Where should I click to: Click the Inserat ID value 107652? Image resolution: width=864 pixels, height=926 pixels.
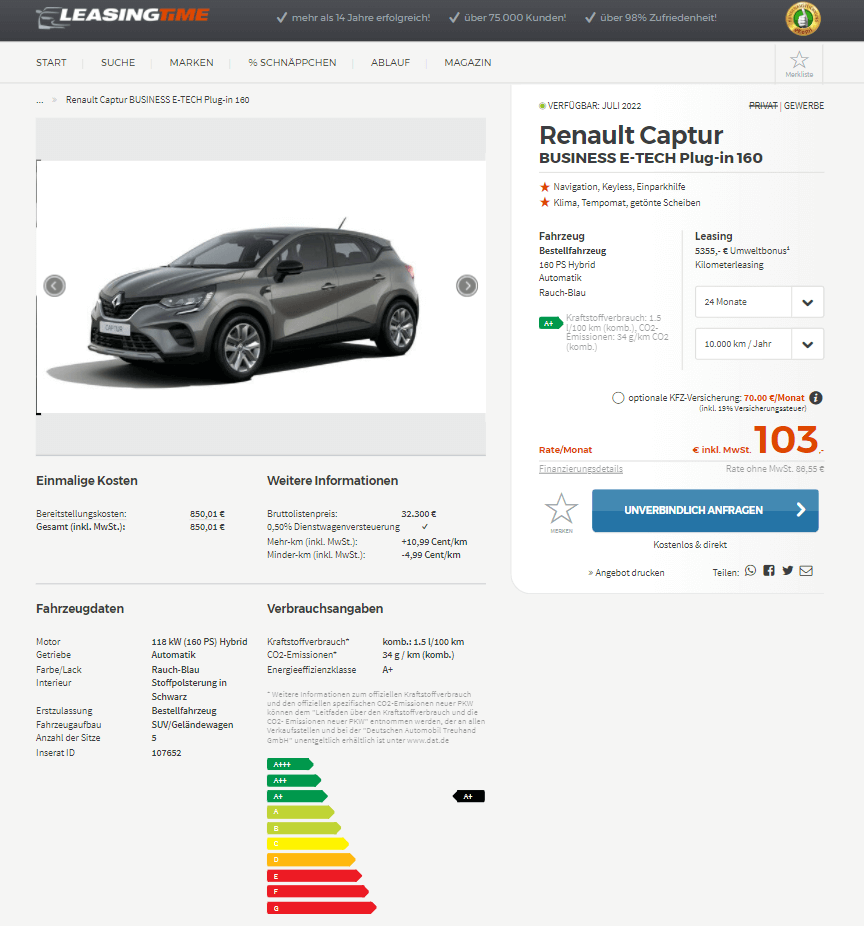[167, 753]
